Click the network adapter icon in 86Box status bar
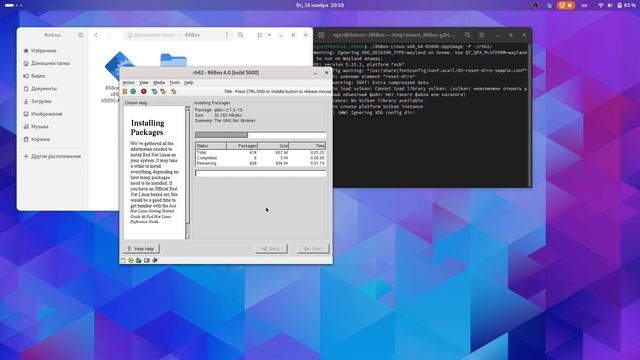This screenshot has height=360, width=640. pos(147,260)
